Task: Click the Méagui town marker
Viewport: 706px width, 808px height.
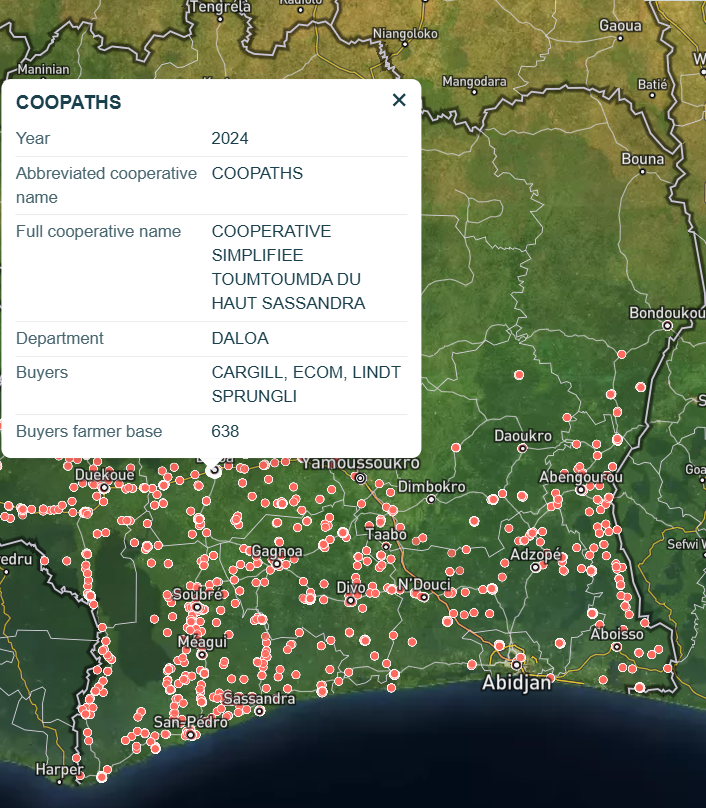Action: (202, 654)
